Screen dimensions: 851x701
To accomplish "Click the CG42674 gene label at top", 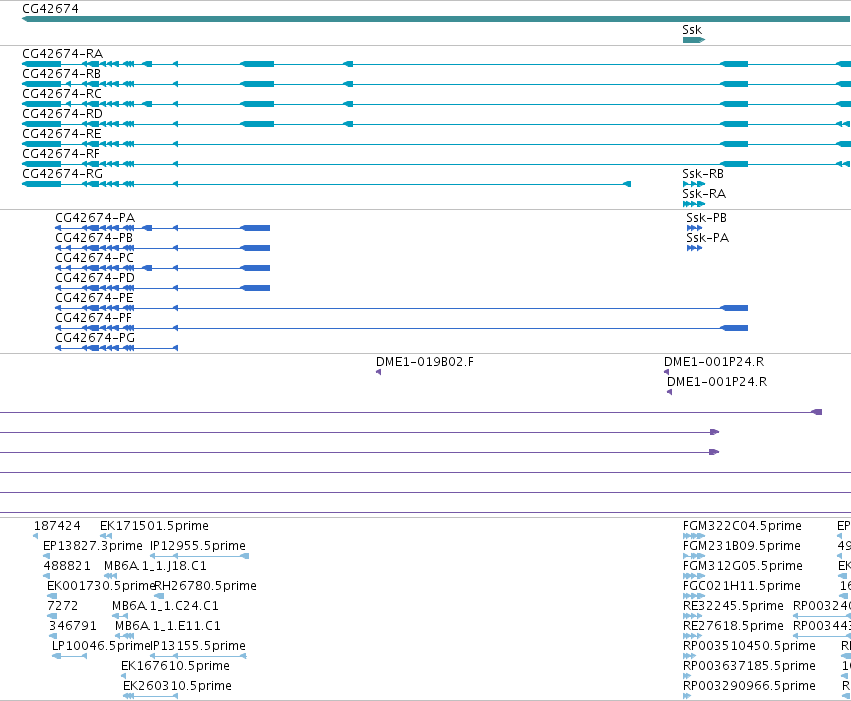I will [x=50, y=9].
